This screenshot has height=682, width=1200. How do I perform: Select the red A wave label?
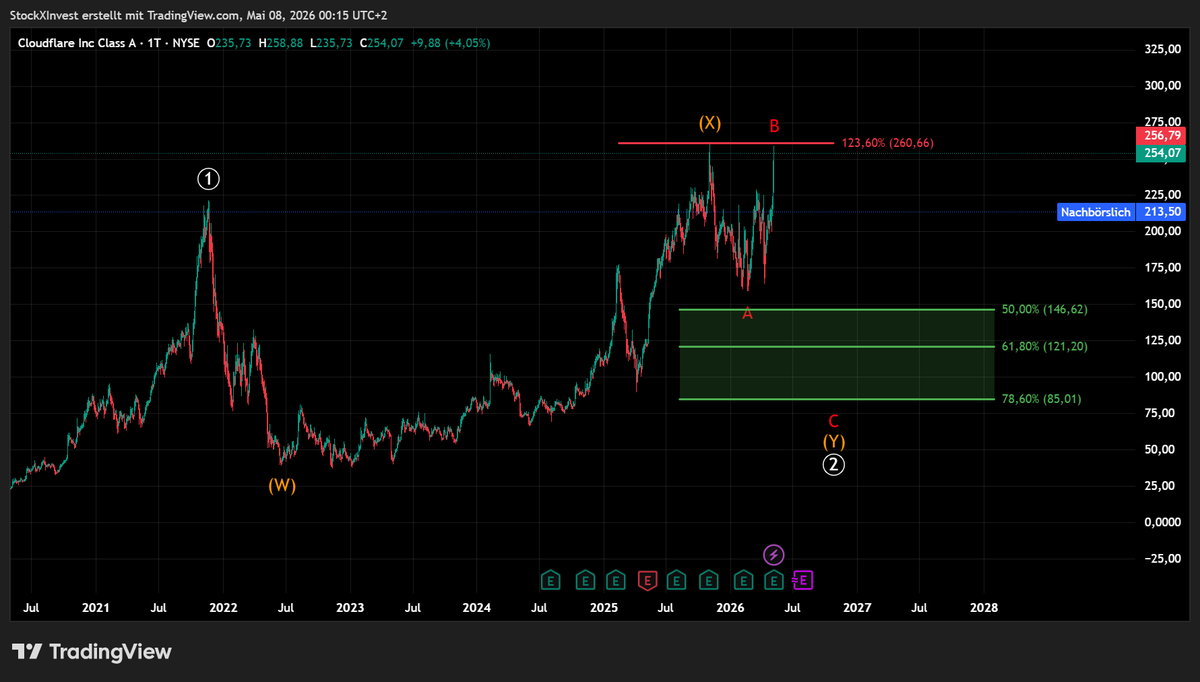(747, 313)
